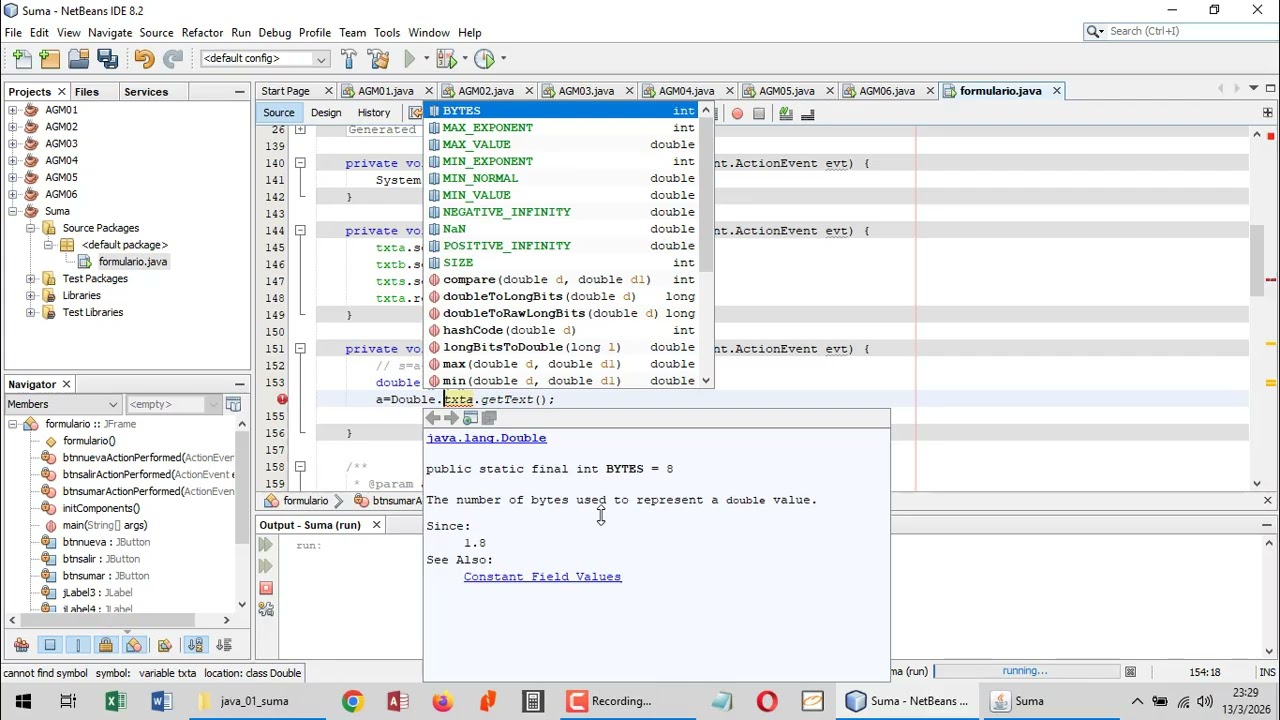Toggle Show Inner Classes in Navigator
Image resolution: width=1280 pixels, height=720 pixels.
(135, 645)
